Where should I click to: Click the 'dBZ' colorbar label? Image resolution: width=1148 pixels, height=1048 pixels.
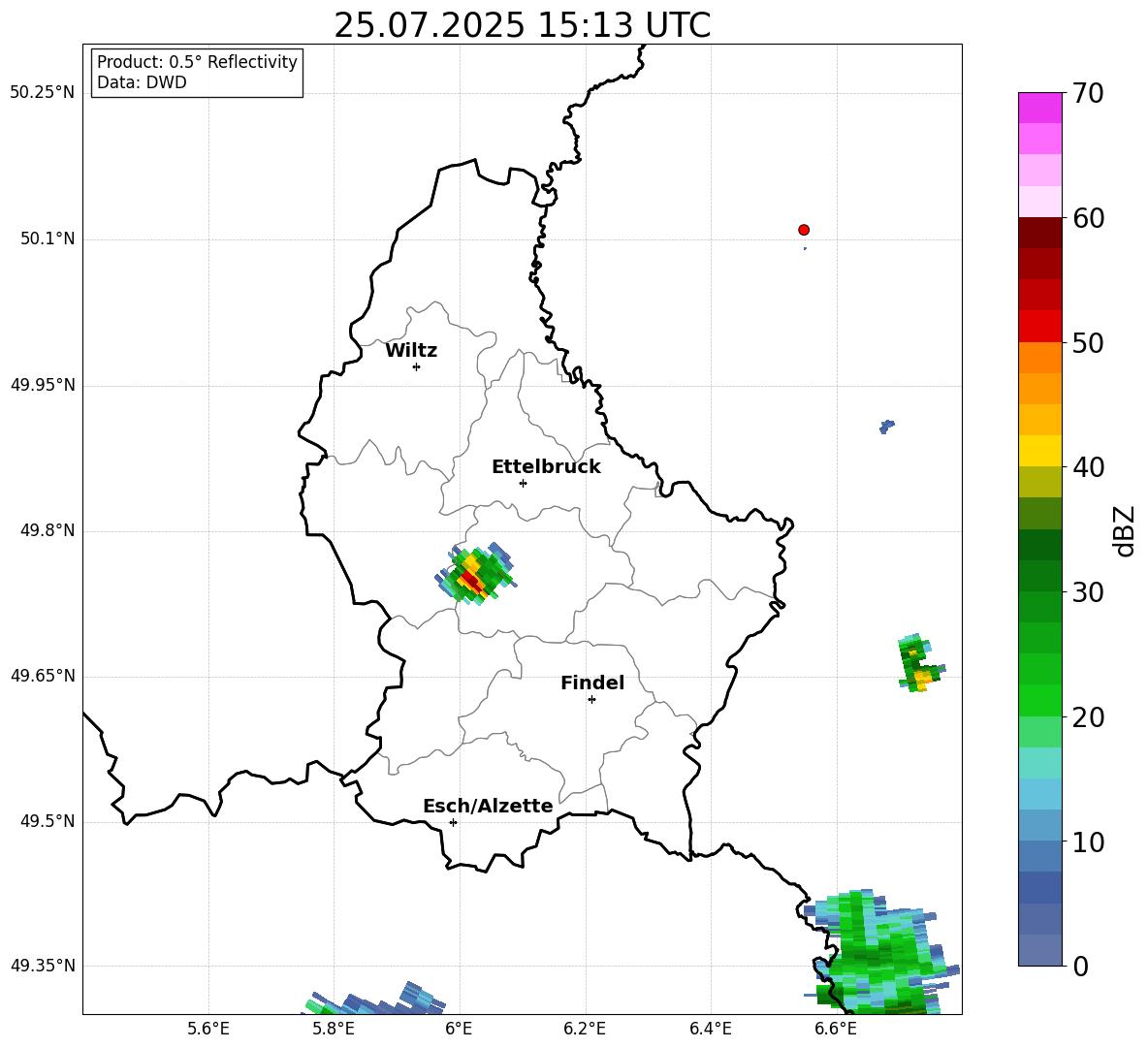click(1124, 530)
